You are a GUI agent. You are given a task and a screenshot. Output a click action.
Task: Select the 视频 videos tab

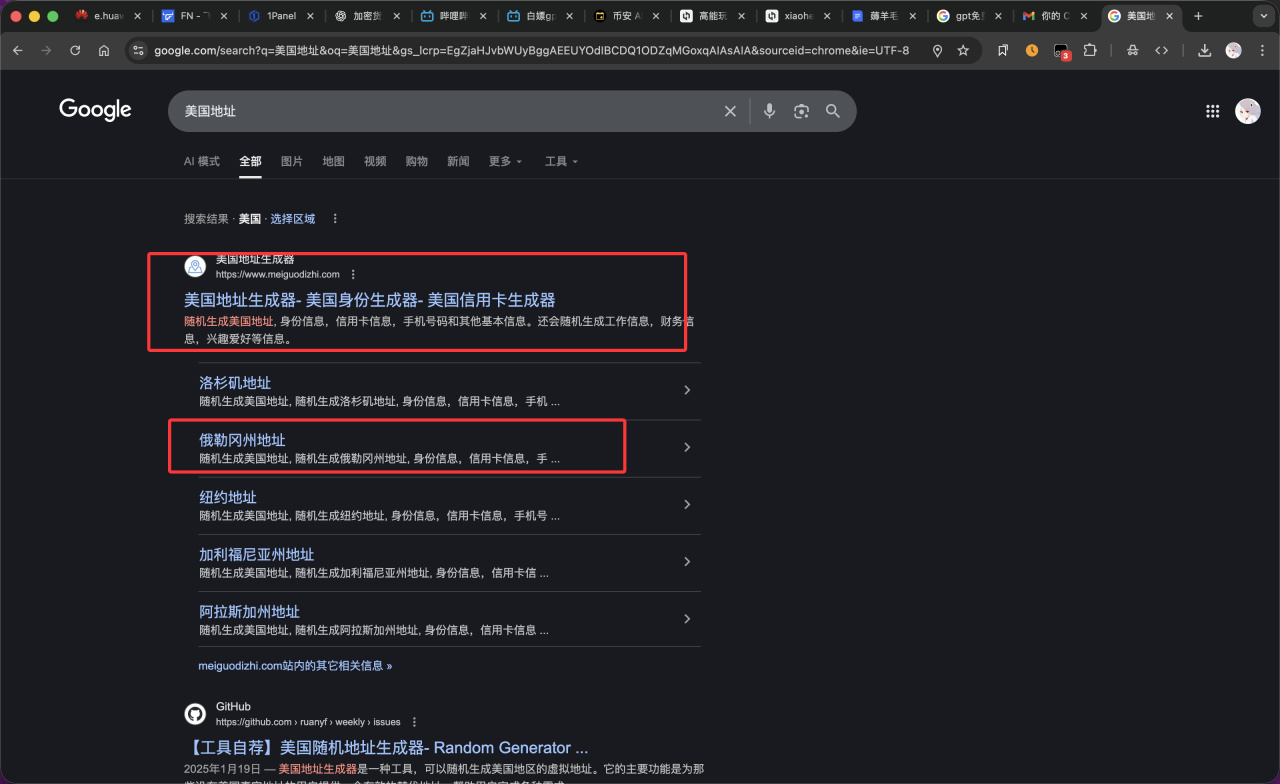pyautogui.click(x=375, y=161)
